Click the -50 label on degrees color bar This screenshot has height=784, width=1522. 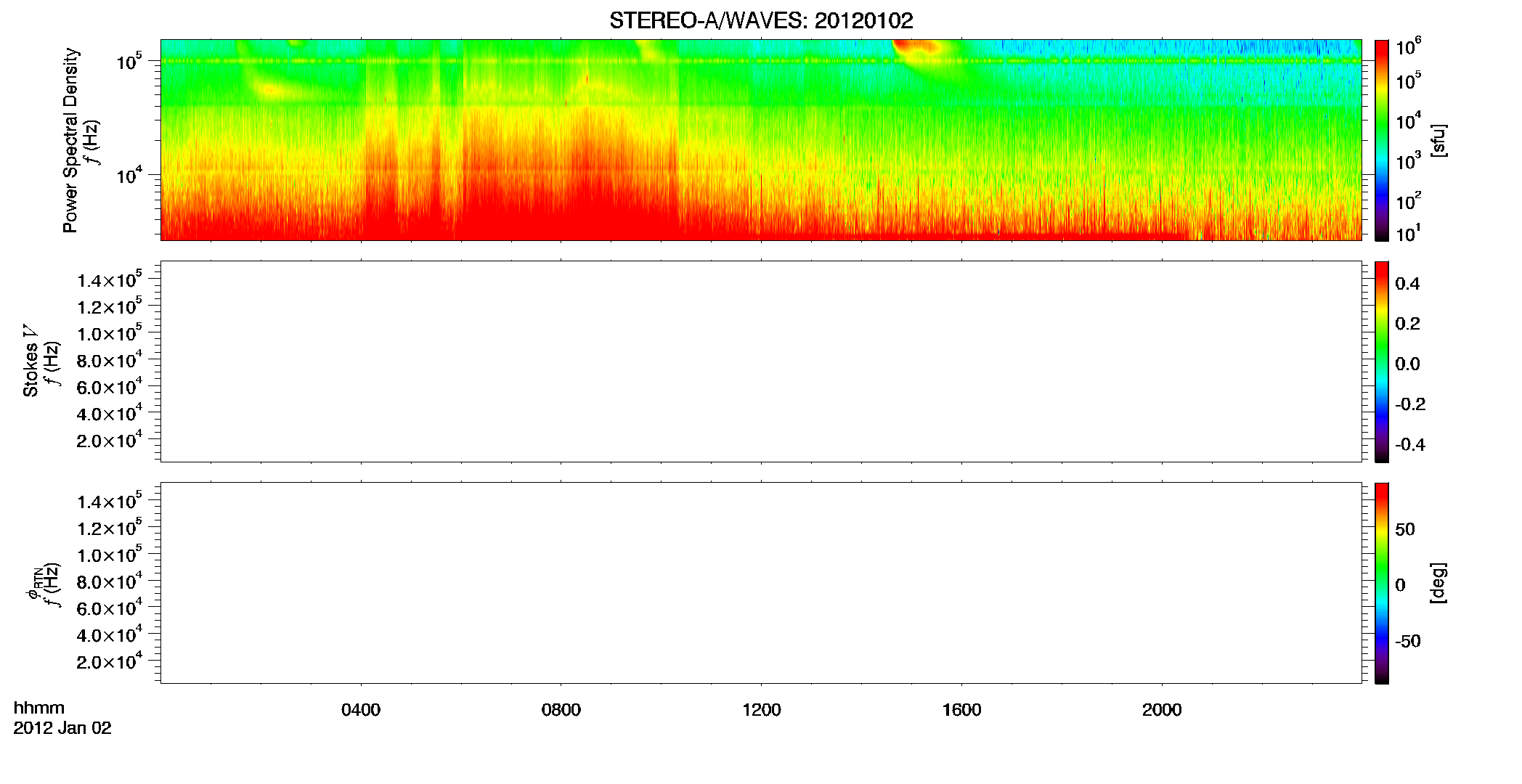[1408, 641]
